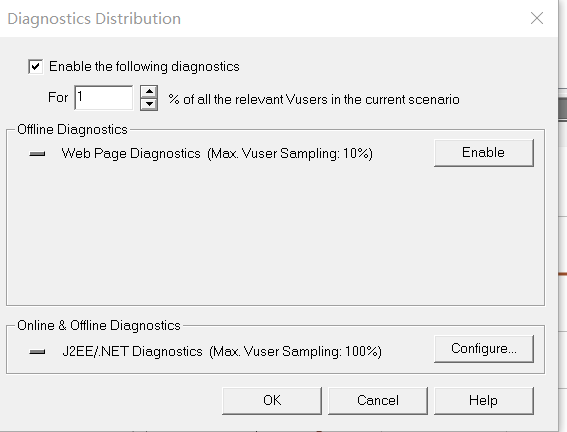This screenshot has height=432, width=567.
Task: Click the Online & Offline Diagnostics group heading
Action: point(99,325)
